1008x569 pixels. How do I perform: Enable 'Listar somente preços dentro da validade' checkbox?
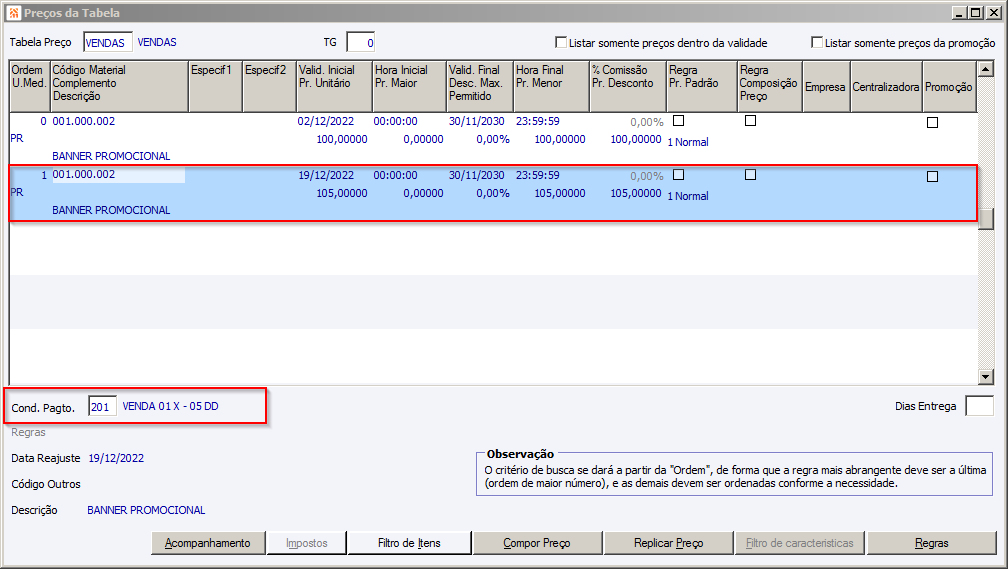(561, 43)
